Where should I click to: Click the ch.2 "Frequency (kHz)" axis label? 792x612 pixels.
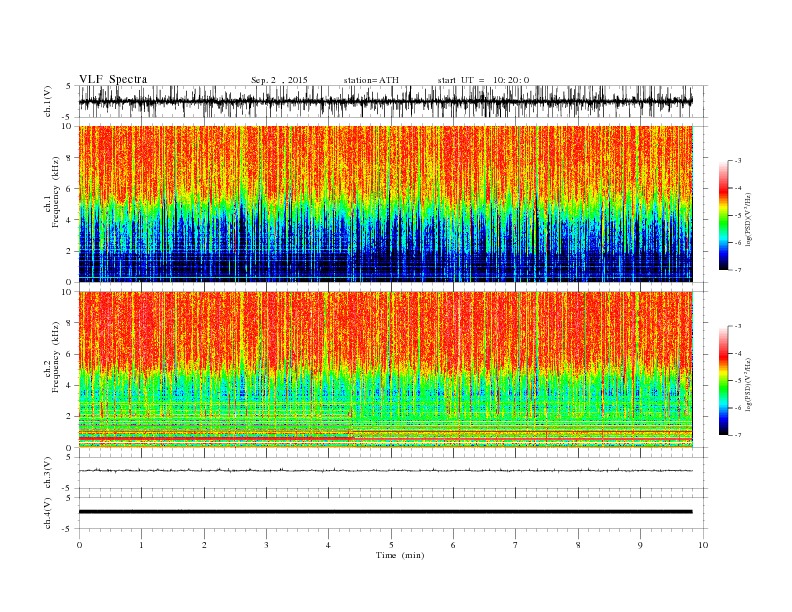[x=55, y=358]
